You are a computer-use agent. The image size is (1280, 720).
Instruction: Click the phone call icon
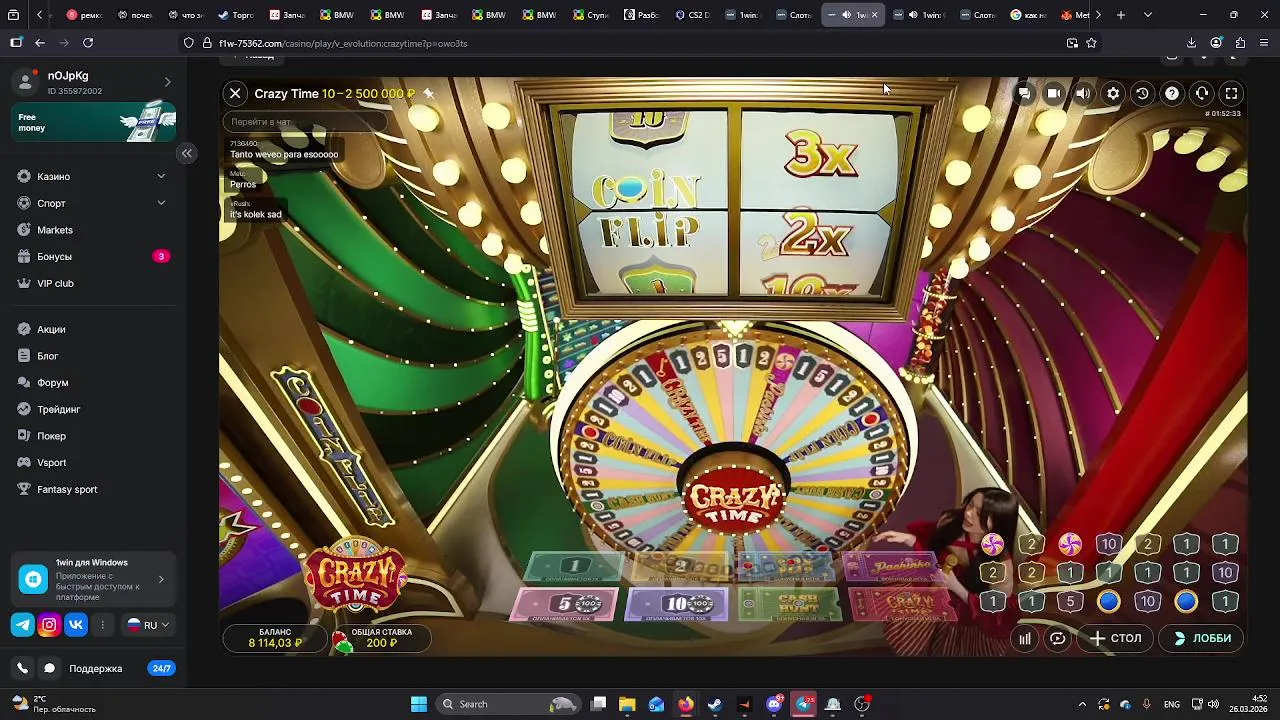pyautogui.click(x=22, y=668)
